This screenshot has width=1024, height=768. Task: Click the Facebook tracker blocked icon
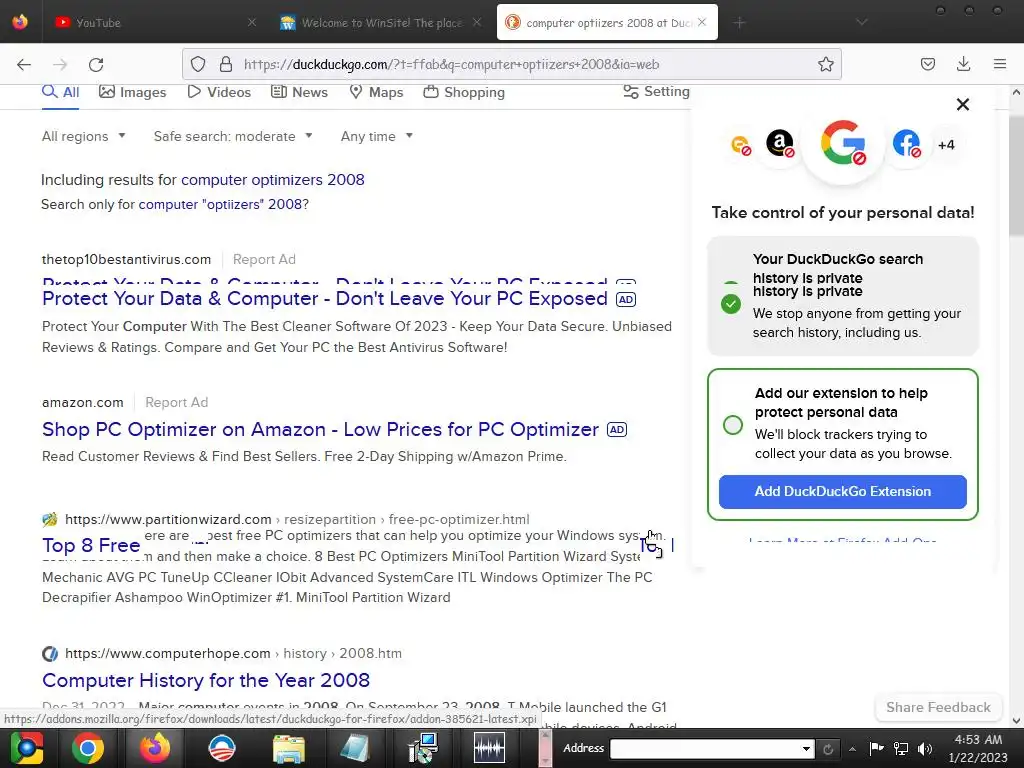point(906,143)
